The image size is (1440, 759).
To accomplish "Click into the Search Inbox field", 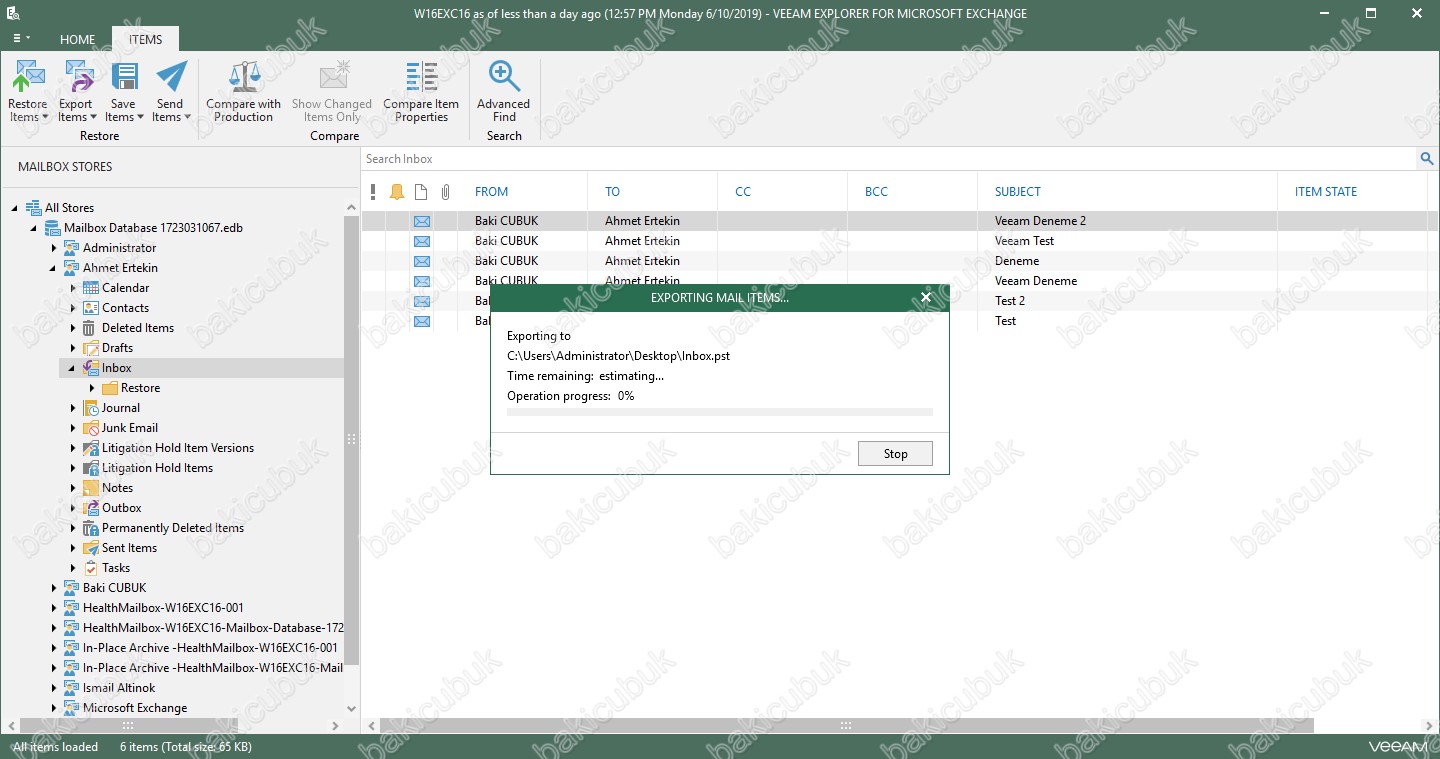I will tap(888, 158).
